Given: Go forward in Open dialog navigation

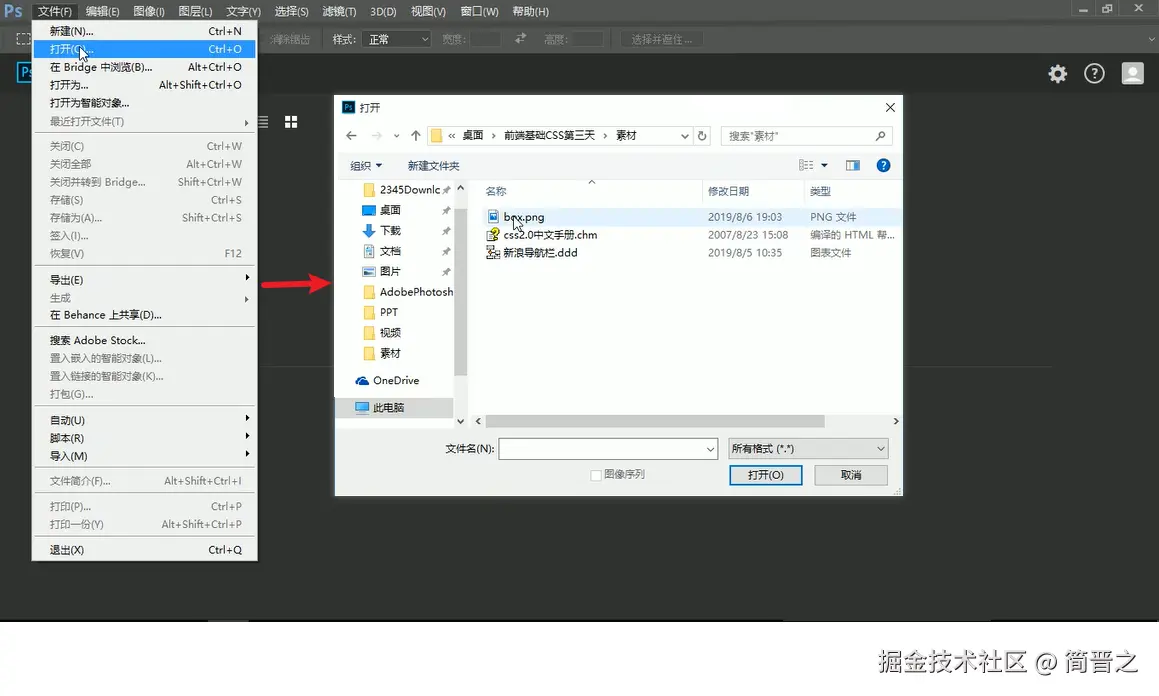Looking at the screenshot, I should coord(376,136).
